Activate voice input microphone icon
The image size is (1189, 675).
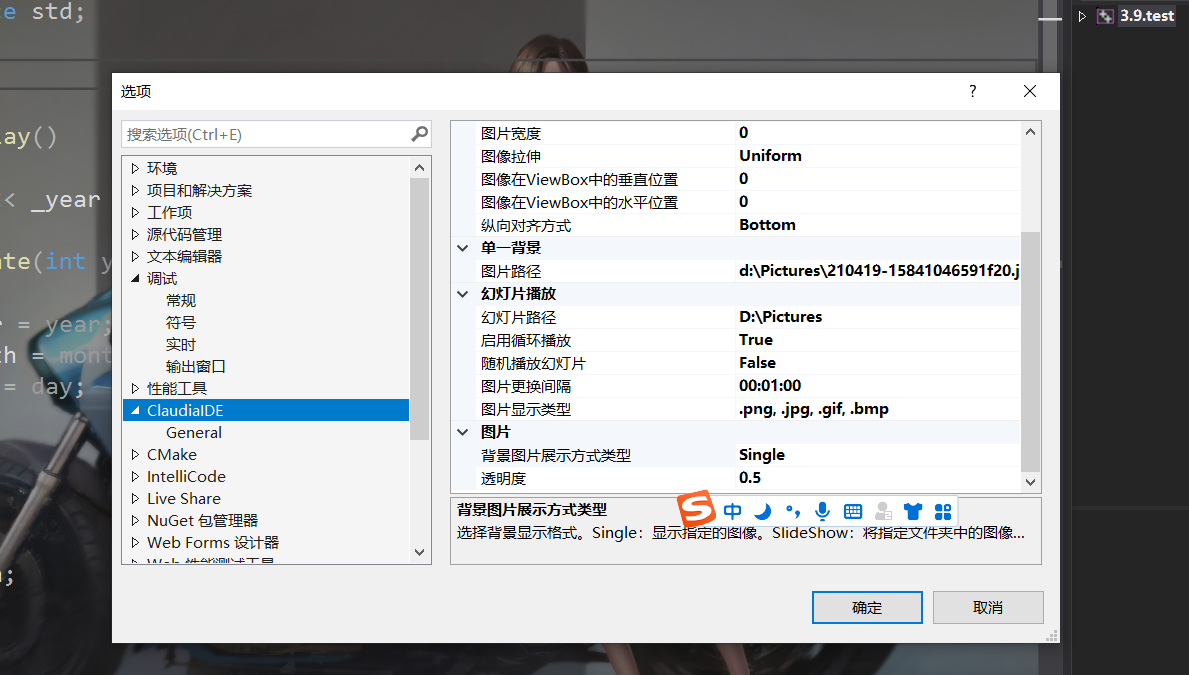[822, 511]
